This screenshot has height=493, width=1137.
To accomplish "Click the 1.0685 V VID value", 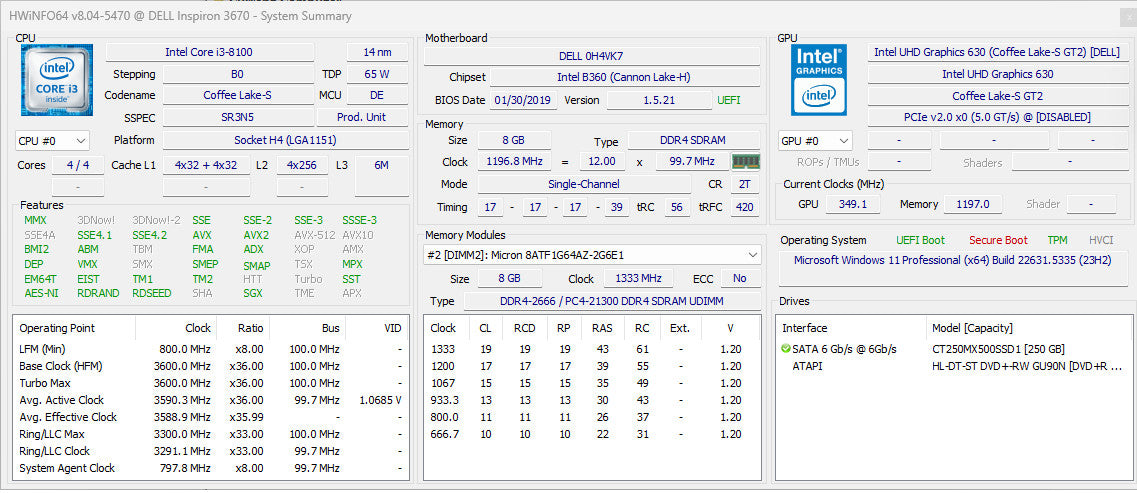I will [x=380, y=400].
